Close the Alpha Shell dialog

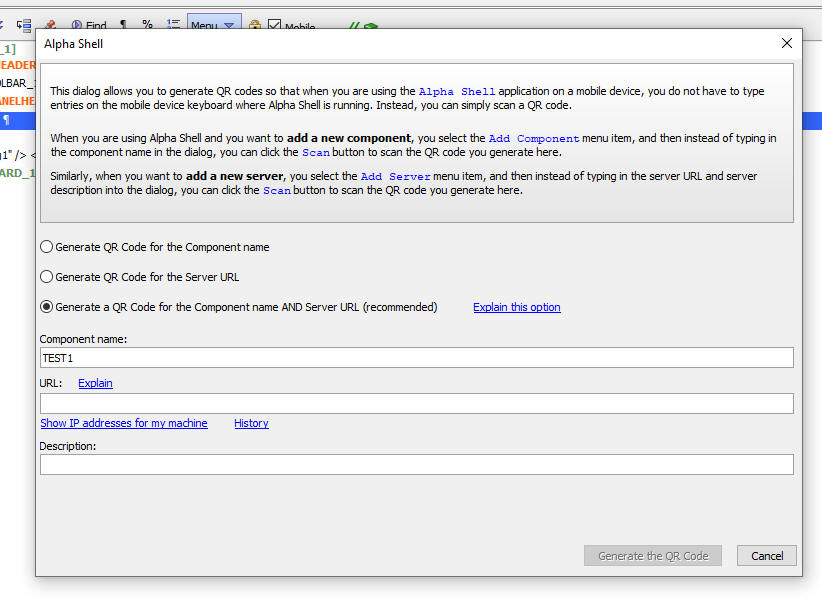pos(786,44)
